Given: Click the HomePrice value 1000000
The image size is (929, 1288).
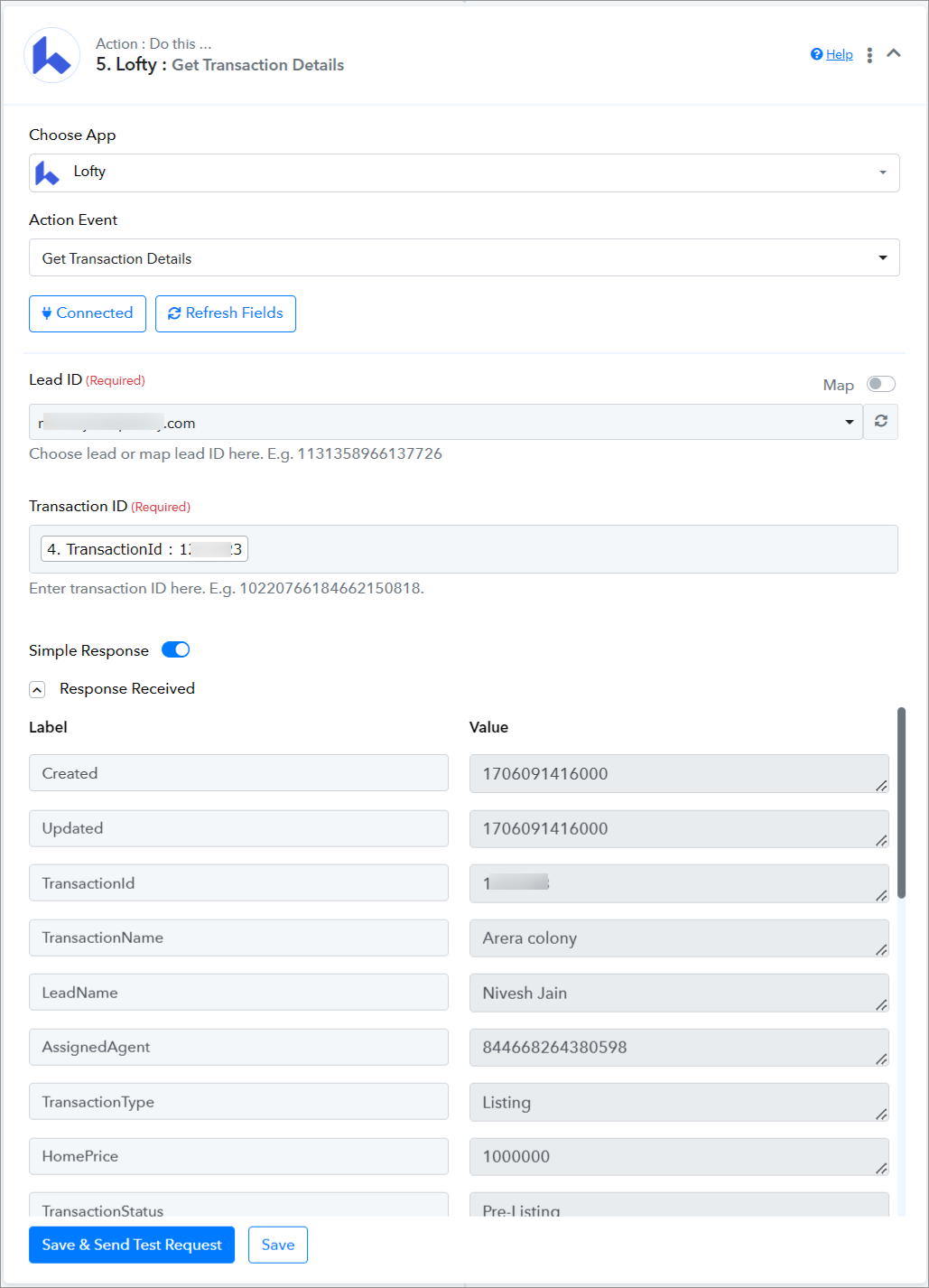Looking at the screenshot, I should click(x=679, y=1157).
